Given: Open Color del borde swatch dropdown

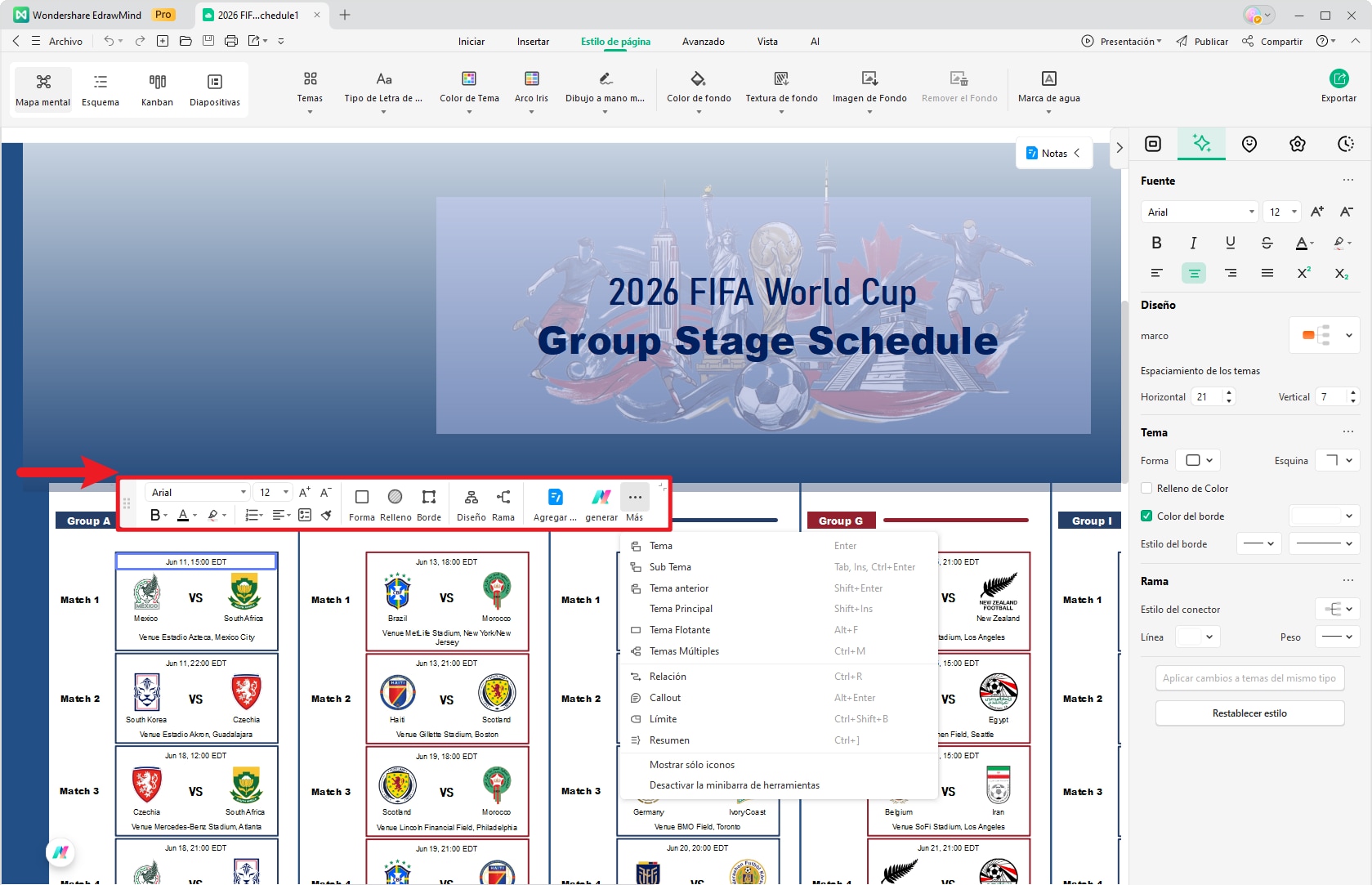Looking at the screenshot, I should click(1324, 516).
